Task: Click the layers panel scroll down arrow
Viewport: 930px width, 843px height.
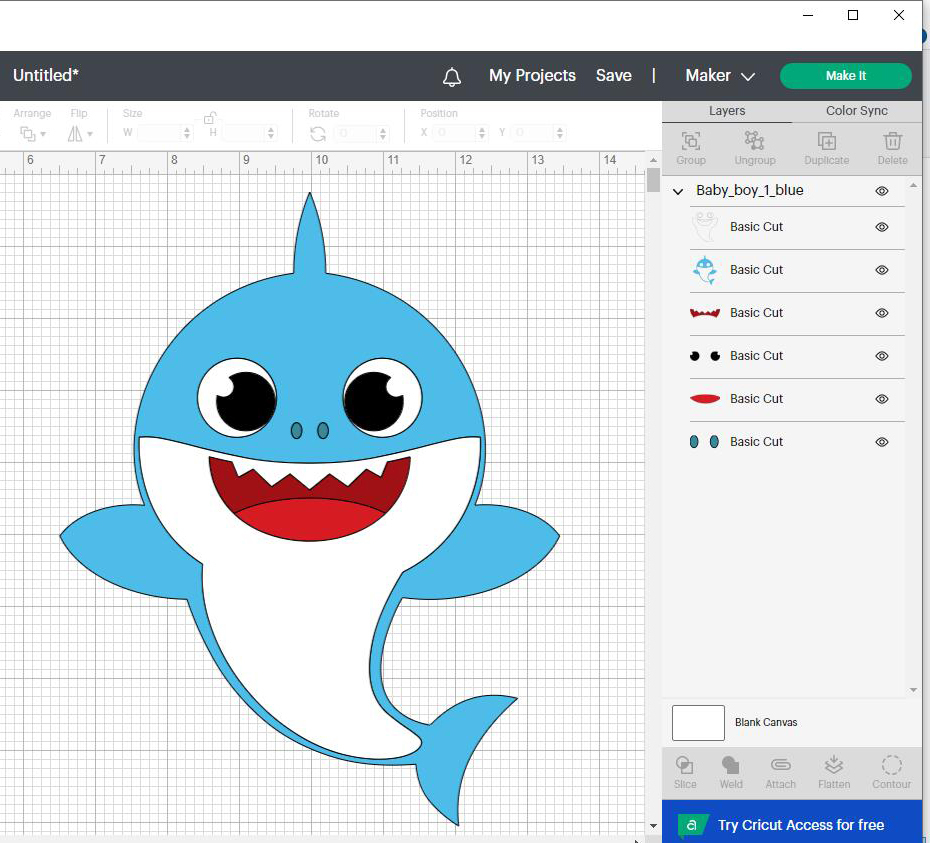Action: pyautogui.click(x=913, y=690)
